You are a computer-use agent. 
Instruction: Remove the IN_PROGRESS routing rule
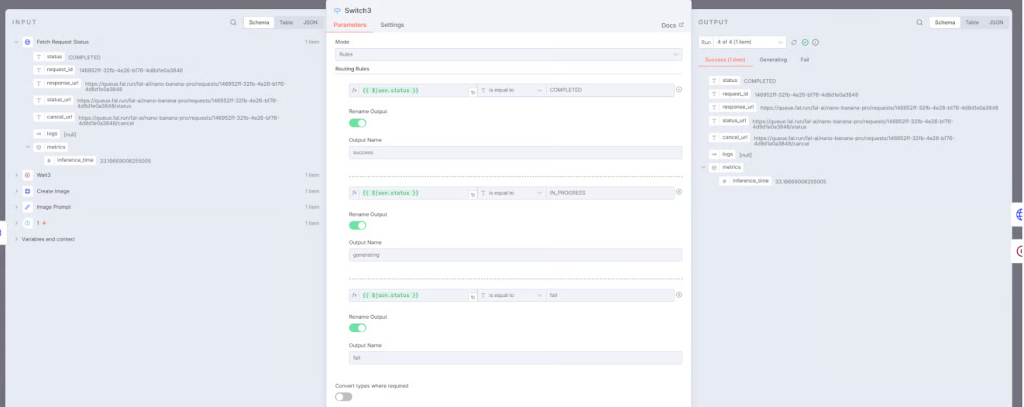(679, 192)
